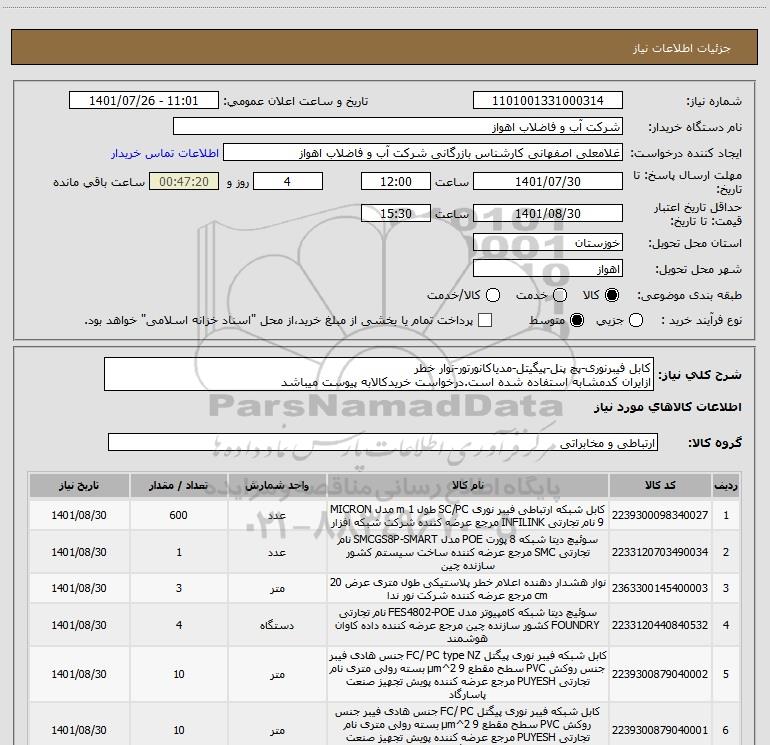Click the شرح کلی نیاز description box

(379, 374)
